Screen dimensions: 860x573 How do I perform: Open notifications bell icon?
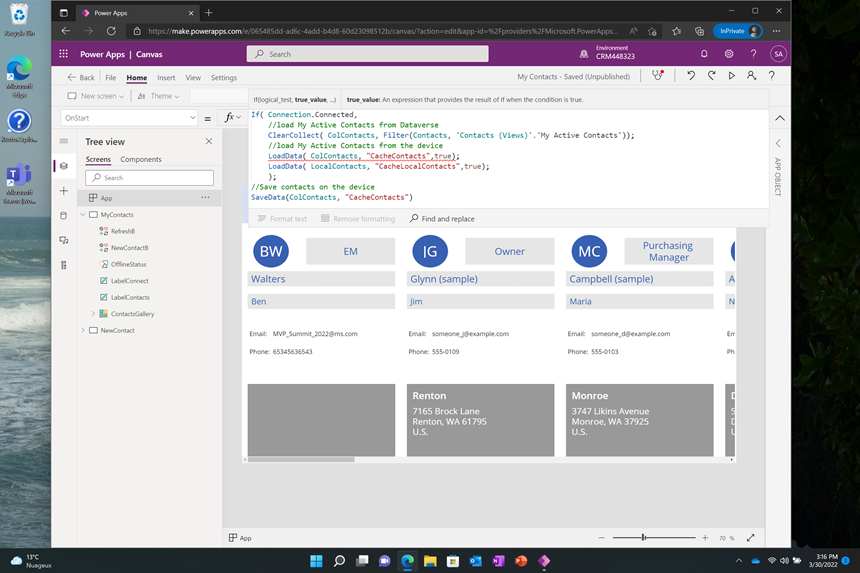click(x=704, y=54)
